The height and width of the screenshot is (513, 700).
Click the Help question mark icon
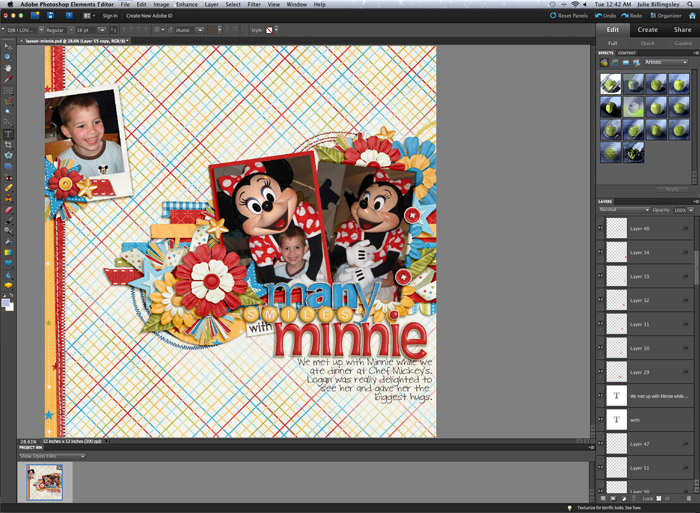[x=69, y=16]
